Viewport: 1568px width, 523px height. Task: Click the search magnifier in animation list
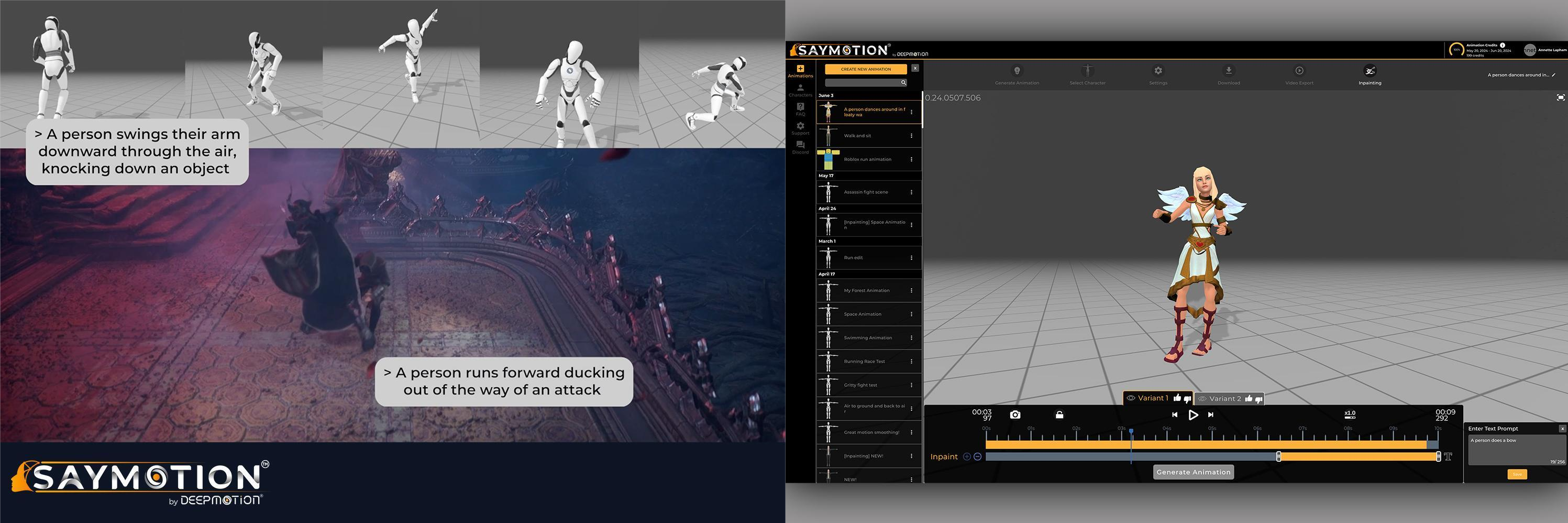tap(903, 83)
